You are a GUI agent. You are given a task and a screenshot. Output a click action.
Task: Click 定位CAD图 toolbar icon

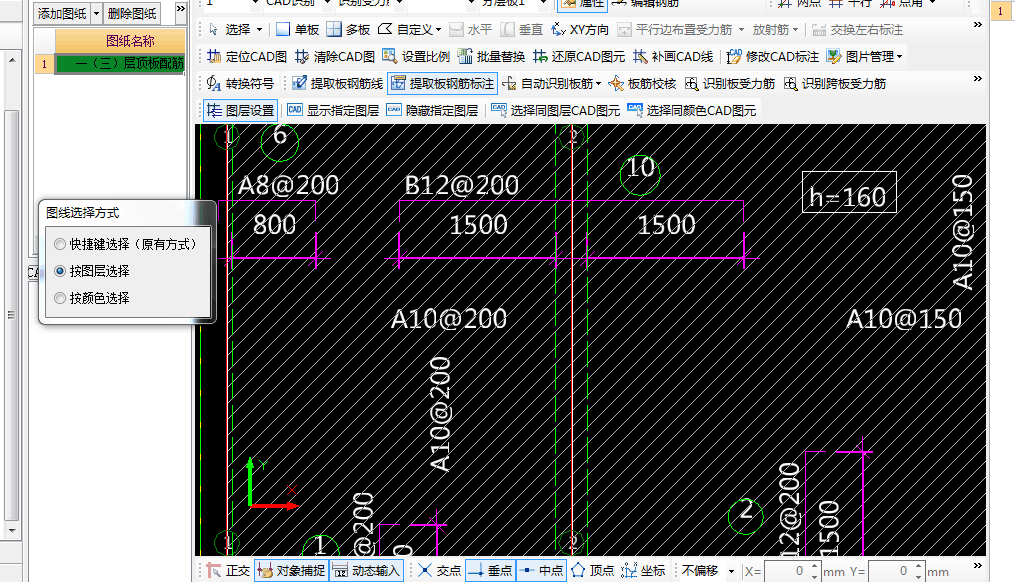[247, 57]
